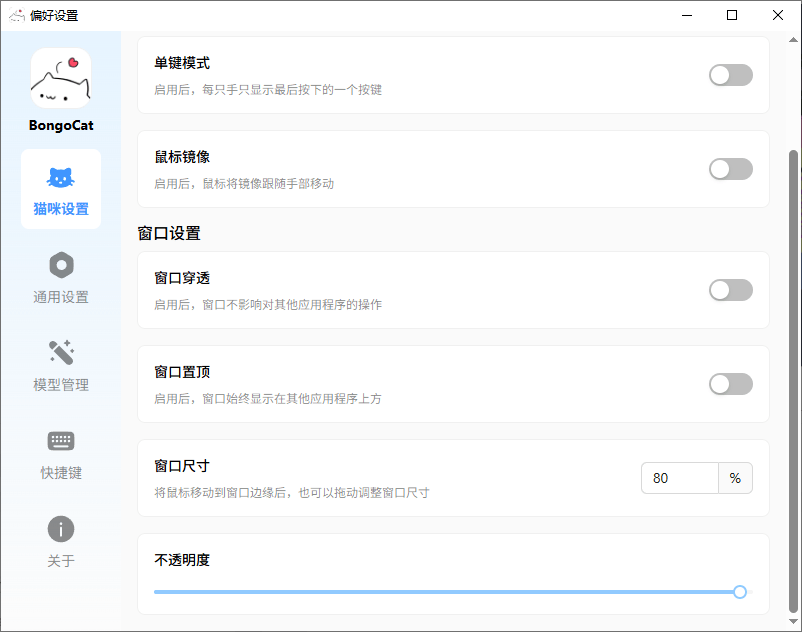
Task: Click the cat app icon in title bar
Action: [15, 15]
